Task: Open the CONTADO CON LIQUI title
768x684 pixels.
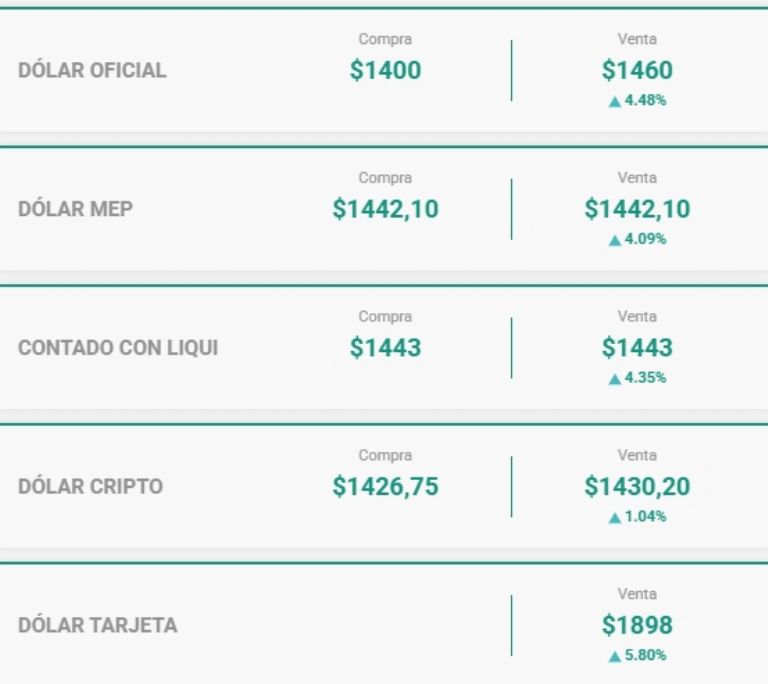Action: pos(118,347)
